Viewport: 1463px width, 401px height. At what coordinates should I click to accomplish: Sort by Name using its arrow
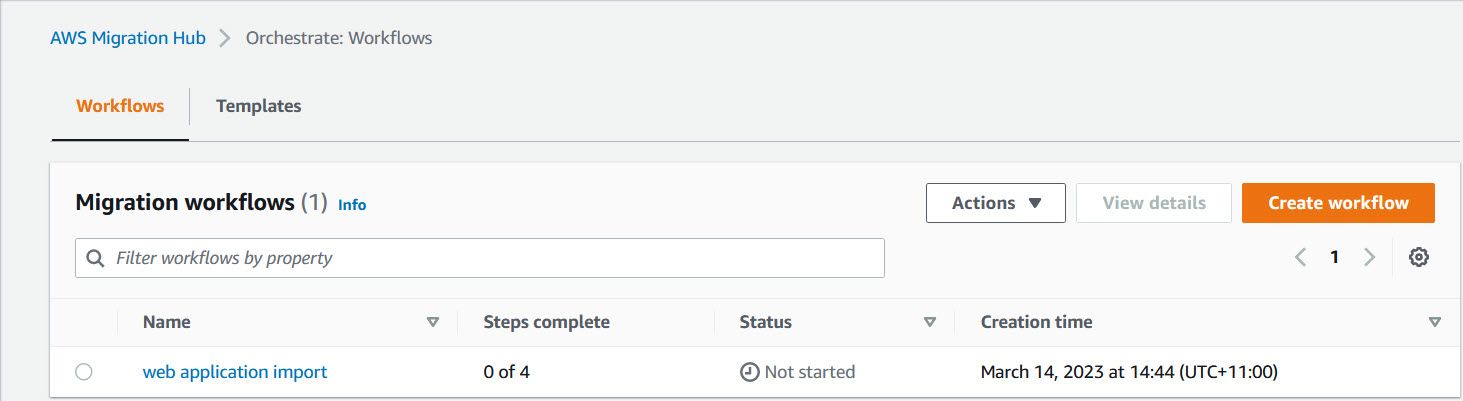(x=433, y=322)
